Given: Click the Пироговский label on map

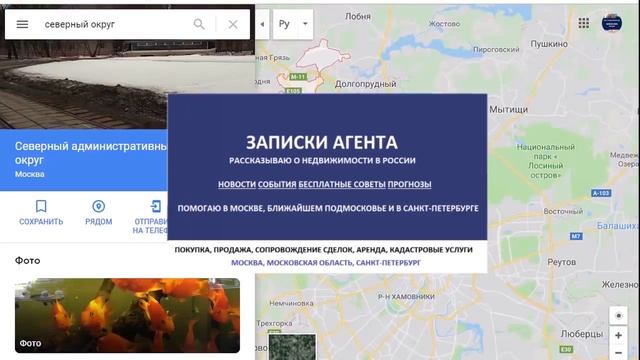Looking at the screenshot, I should (496, 49).
